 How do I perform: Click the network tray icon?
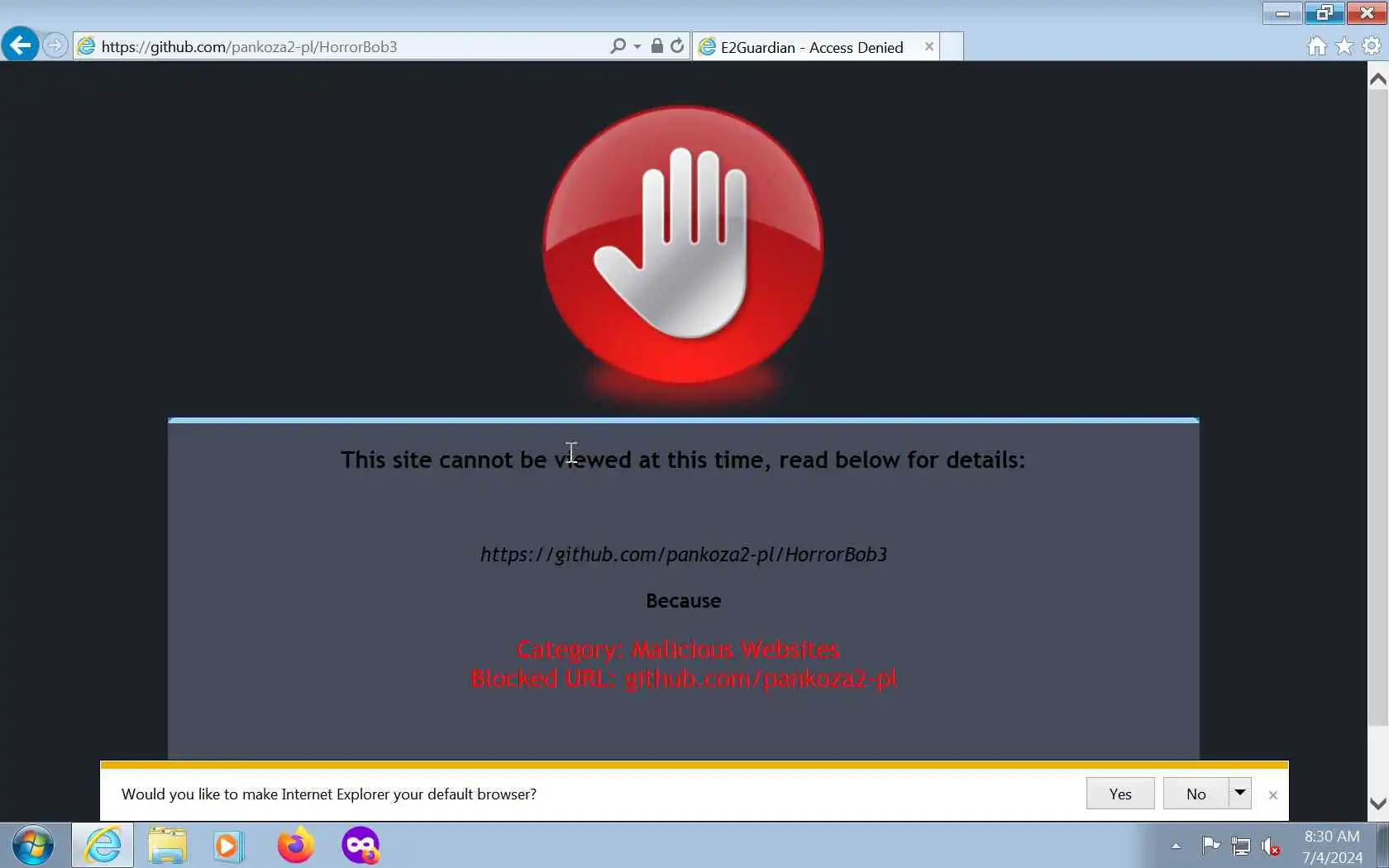1241,847
